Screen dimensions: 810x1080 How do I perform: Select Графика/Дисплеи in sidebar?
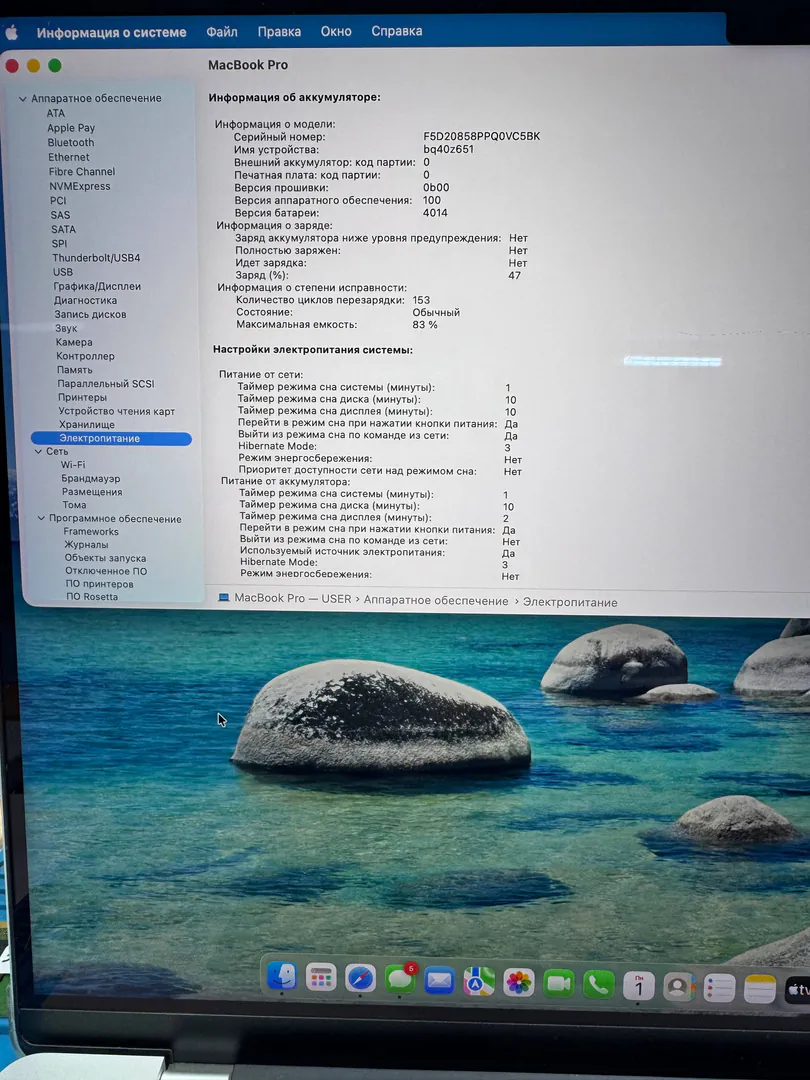97,286
